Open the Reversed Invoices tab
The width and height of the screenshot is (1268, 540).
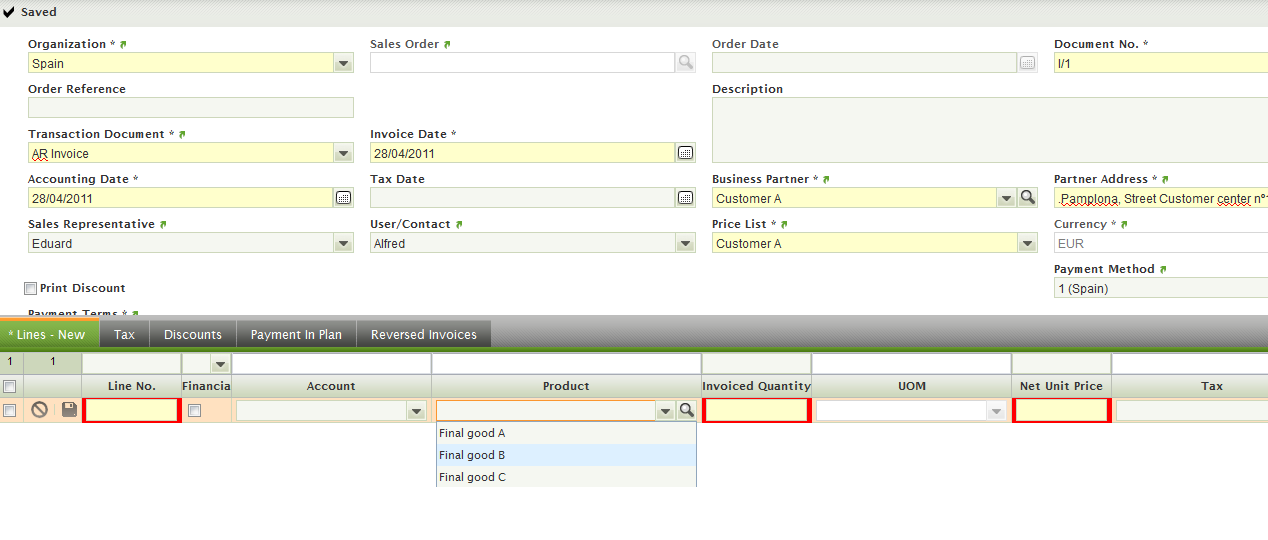(x=424, y=335)
